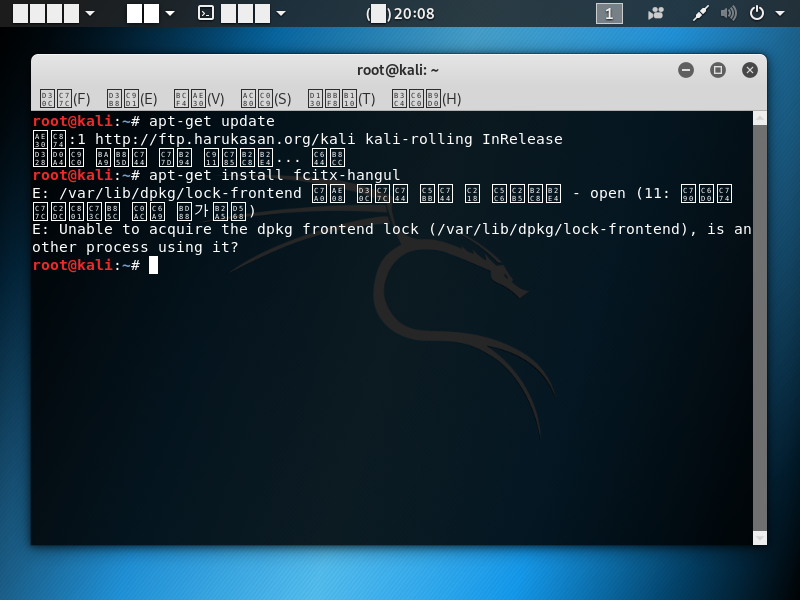Open the first top-panel menu with dropdown arrow
The width and height of the screenshot is (800, 600).
(54, 13)
